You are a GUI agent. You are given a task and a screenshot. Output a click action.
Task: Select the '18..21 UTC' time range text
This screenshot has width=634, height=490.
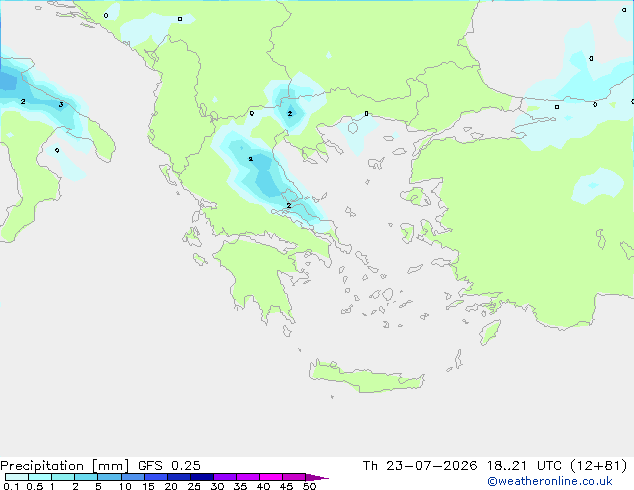(524, 466)
